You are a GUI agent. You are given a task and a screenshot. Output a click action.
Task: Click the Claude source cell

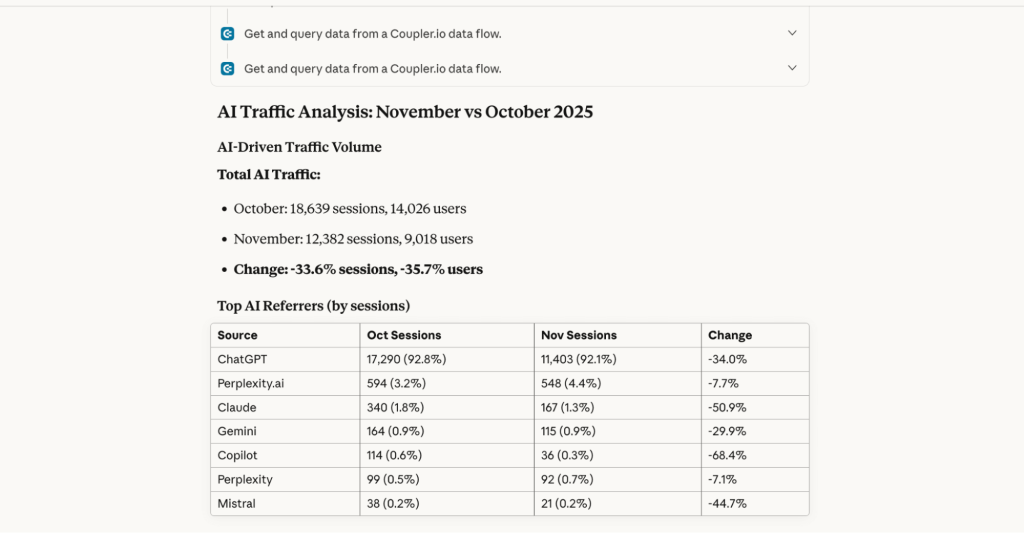pos(237,407)
